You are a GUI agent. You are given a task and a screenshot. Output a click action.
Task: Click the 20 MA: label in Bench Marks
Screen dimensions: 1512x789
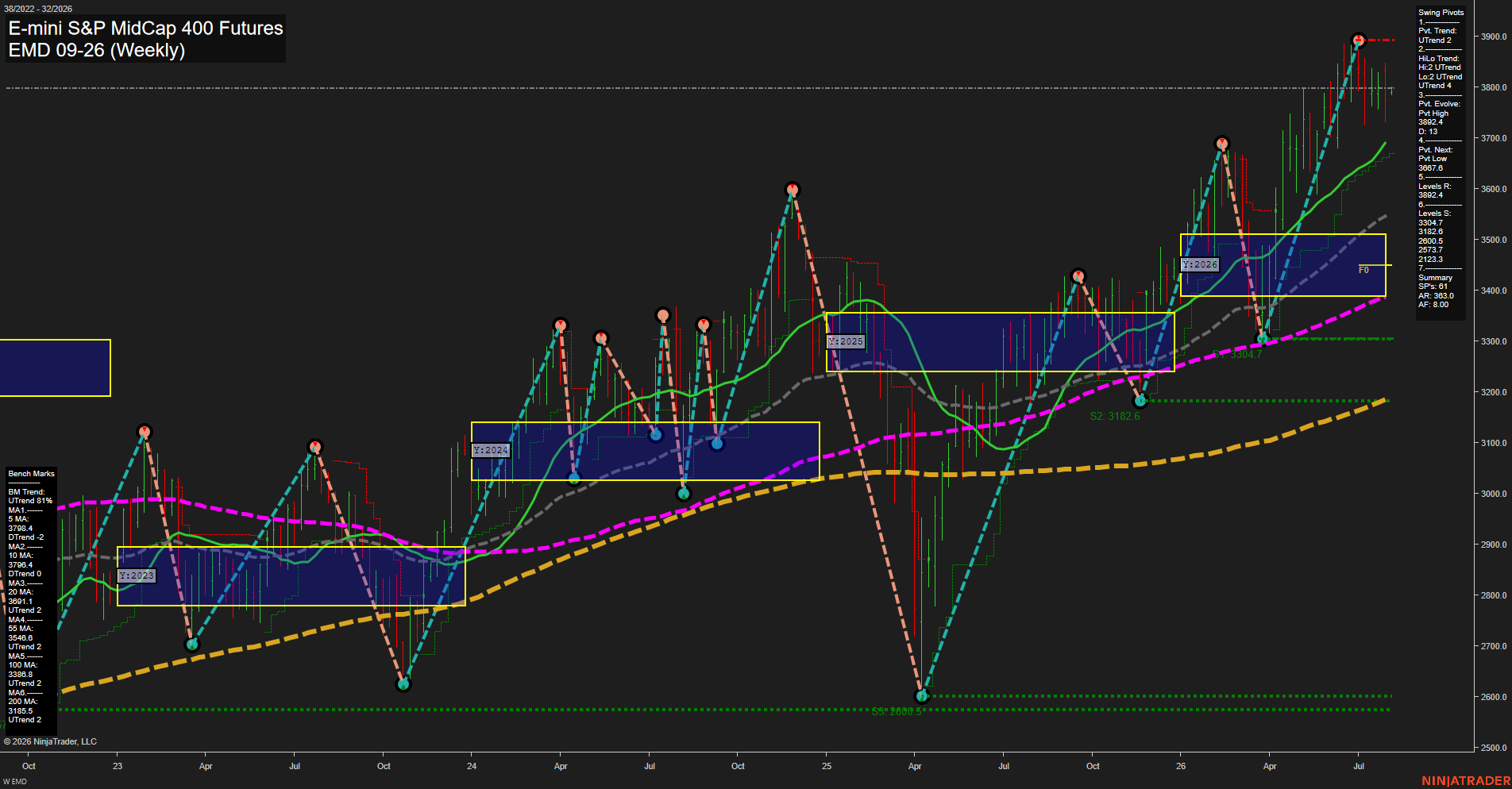21,592
